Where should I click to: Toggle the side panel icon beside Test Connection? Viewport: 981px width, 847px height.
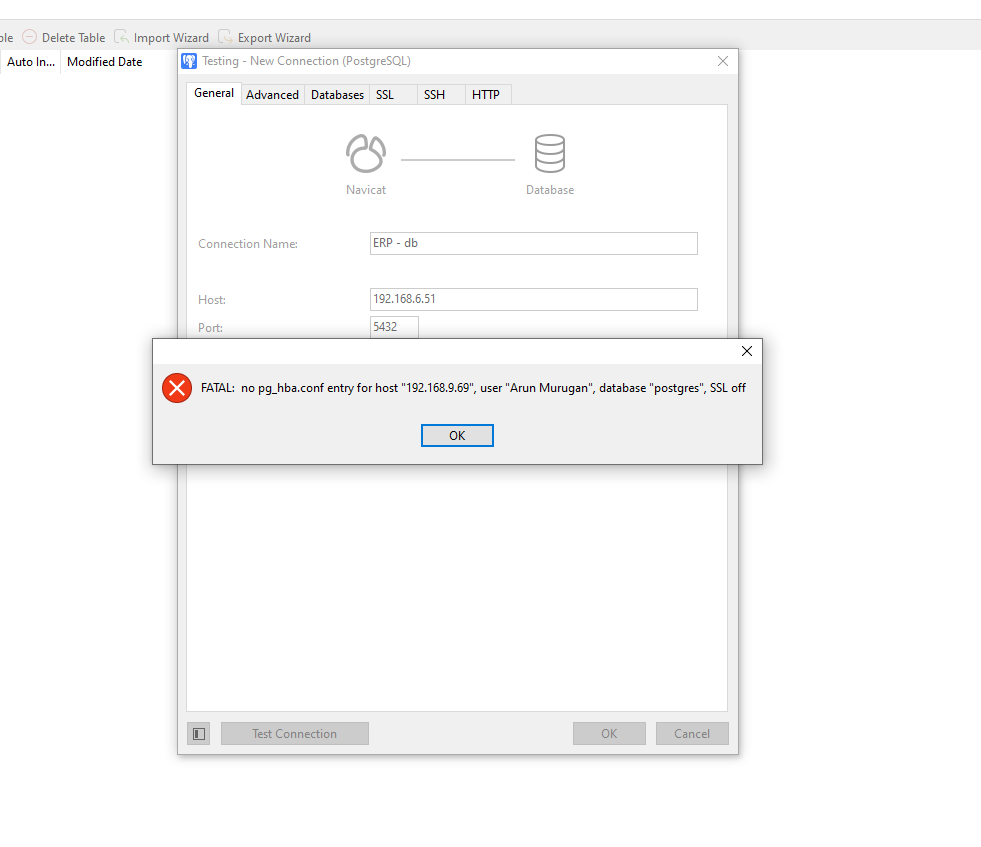[x=198, y=734]
